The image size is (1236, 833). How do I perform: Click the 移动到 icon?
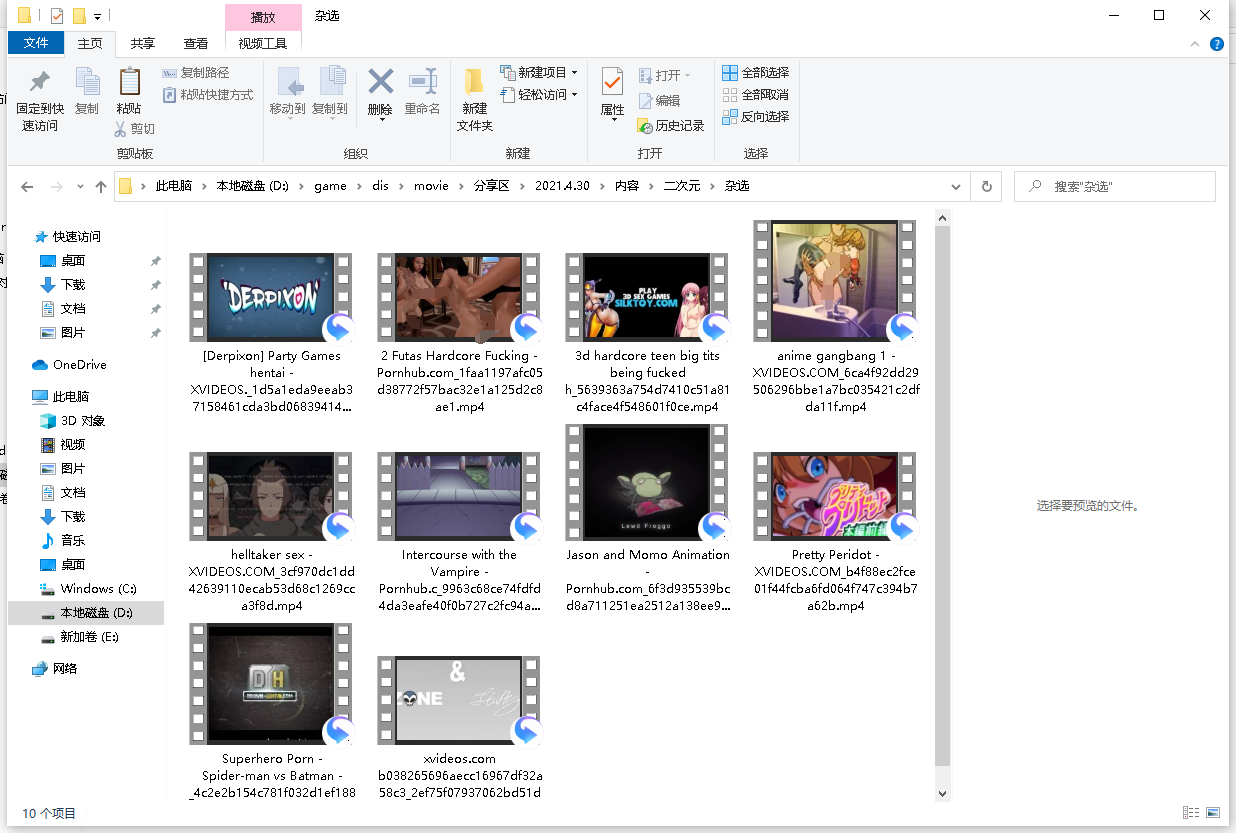(288, 82)
